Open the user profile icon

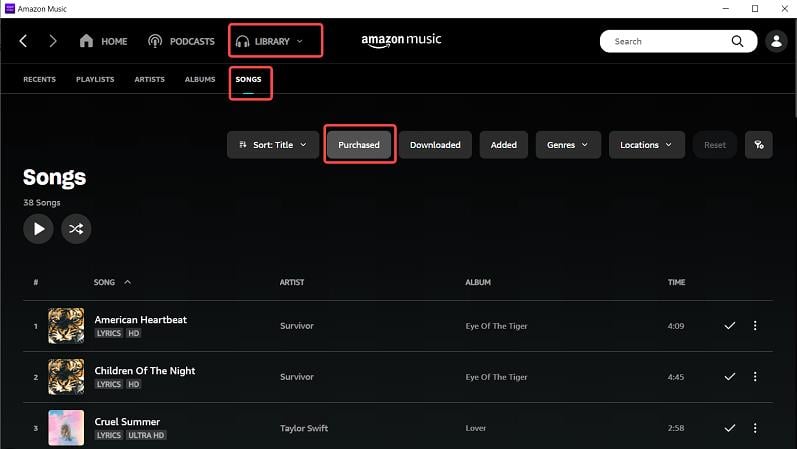click(x=776, y=41)
